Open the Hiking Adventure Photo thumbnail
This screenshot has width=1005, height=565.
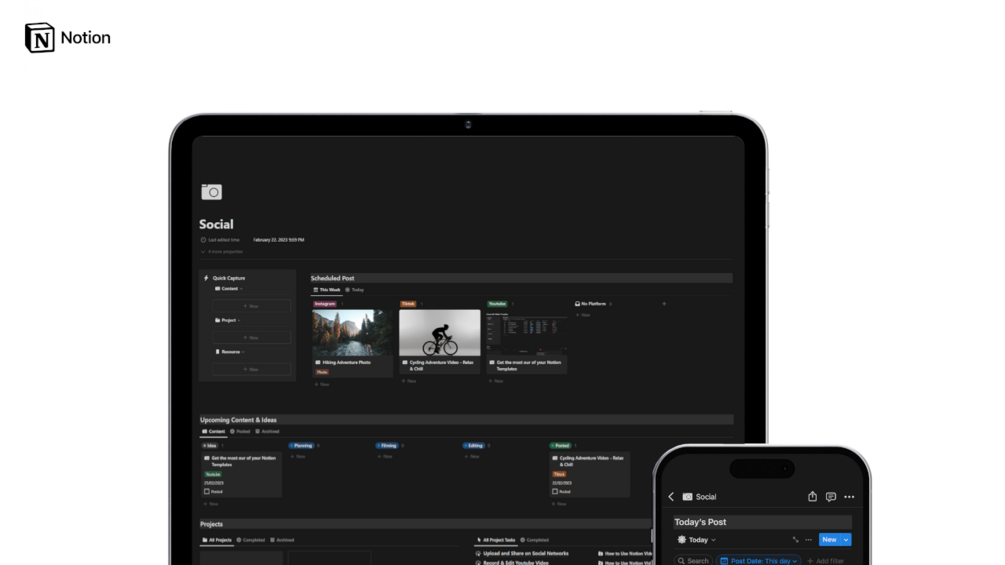pyautogui.click(x=353, y=332)
